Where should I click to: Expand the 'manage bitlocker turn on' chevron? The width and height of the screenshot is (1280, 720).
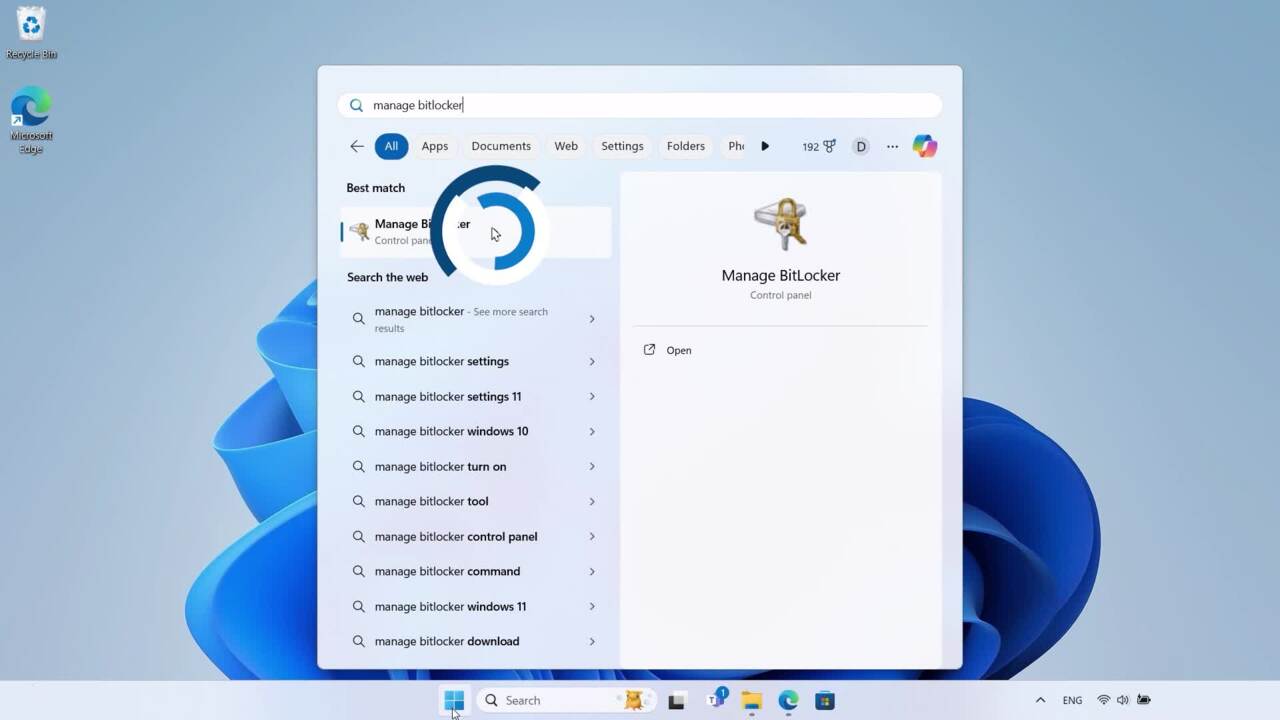click(x=592, y=466)
